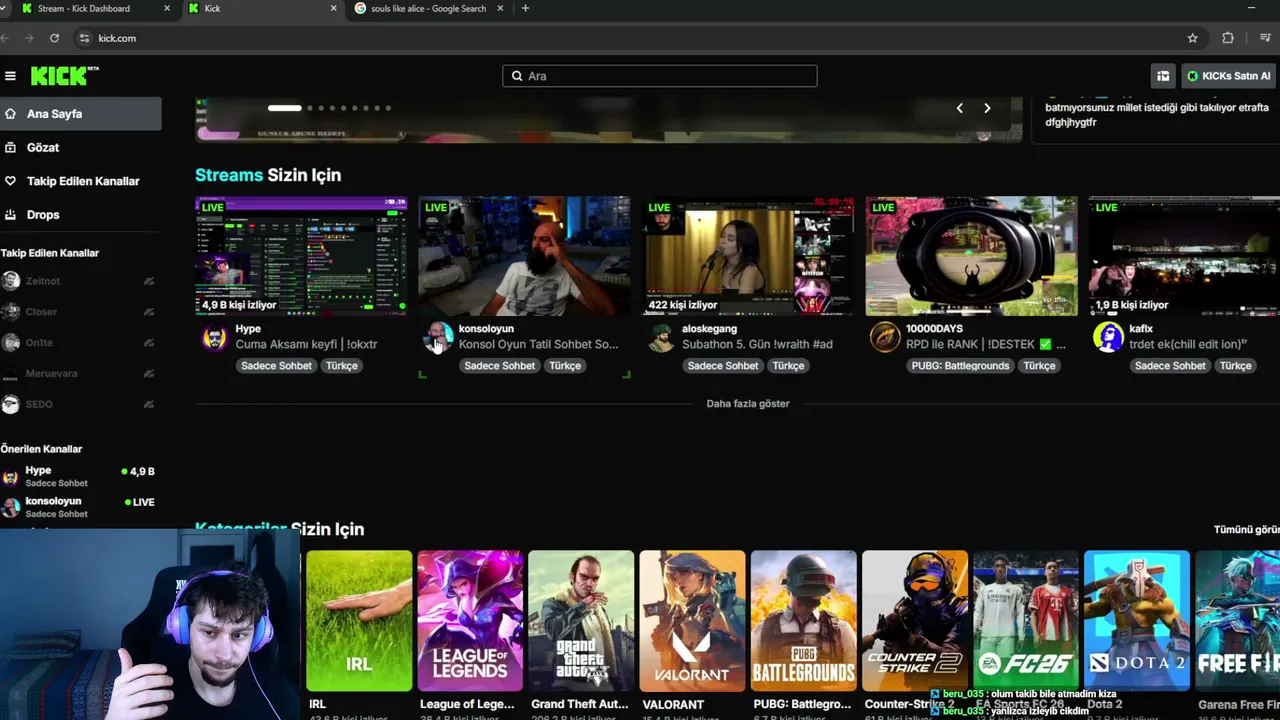Click the heart icon for Takip Edilen Kanallar
The image size is (1280, 720).
(x=10, y=181)
